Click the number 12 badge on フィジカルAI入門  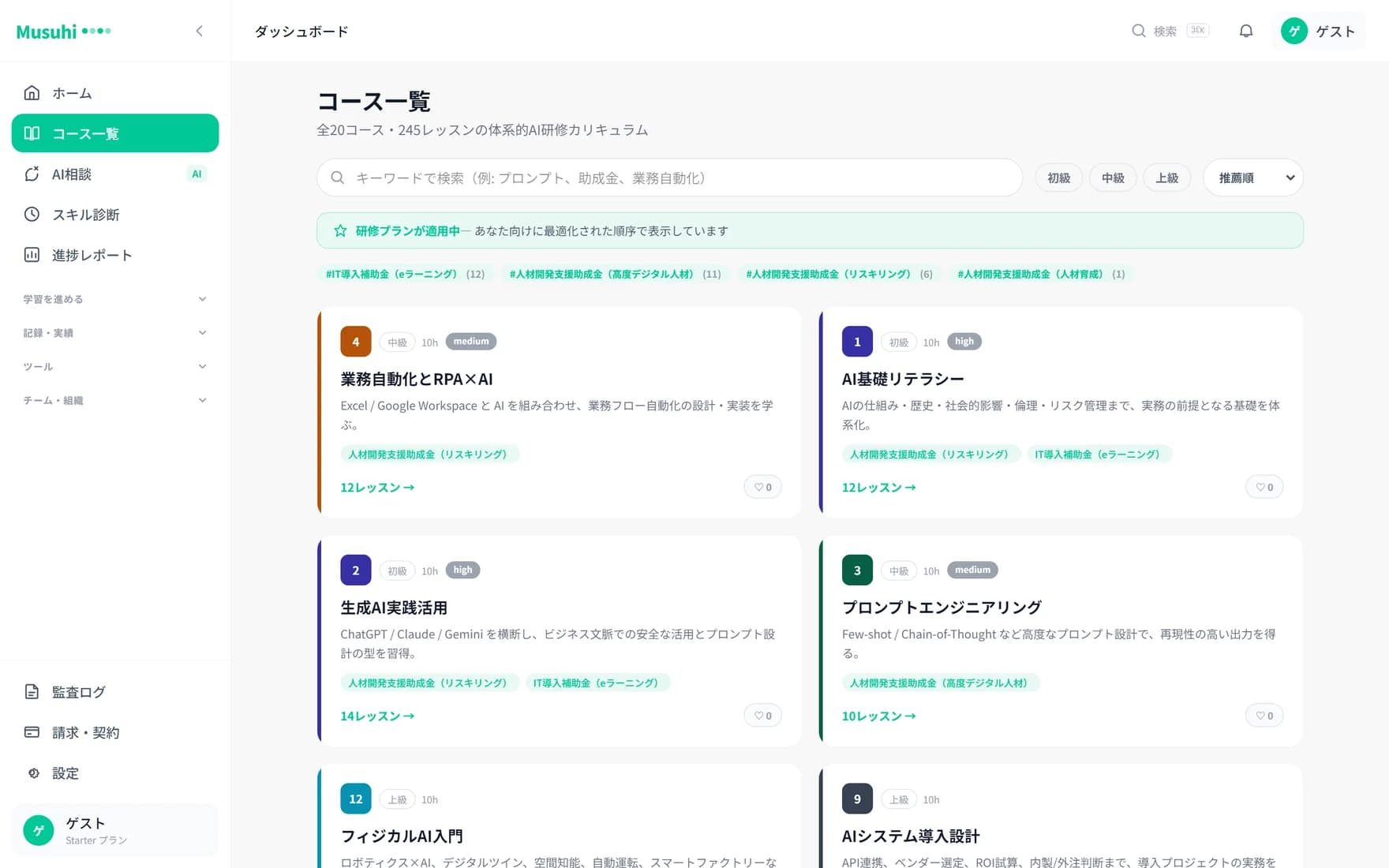tap(356, 799)
